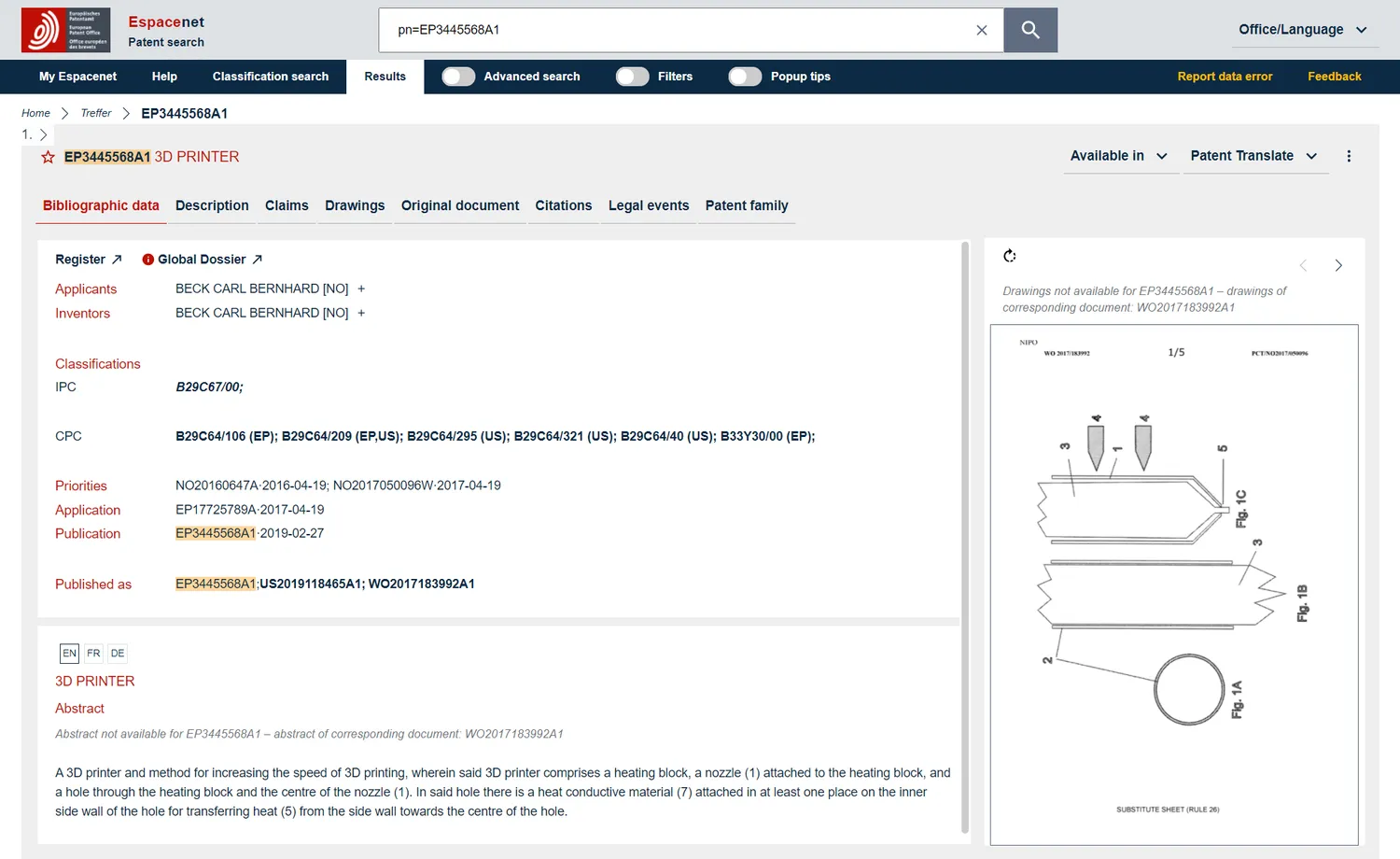Open the Patent Translate dropdown
Screen dimensions: 1400x859
[1254, 156]
